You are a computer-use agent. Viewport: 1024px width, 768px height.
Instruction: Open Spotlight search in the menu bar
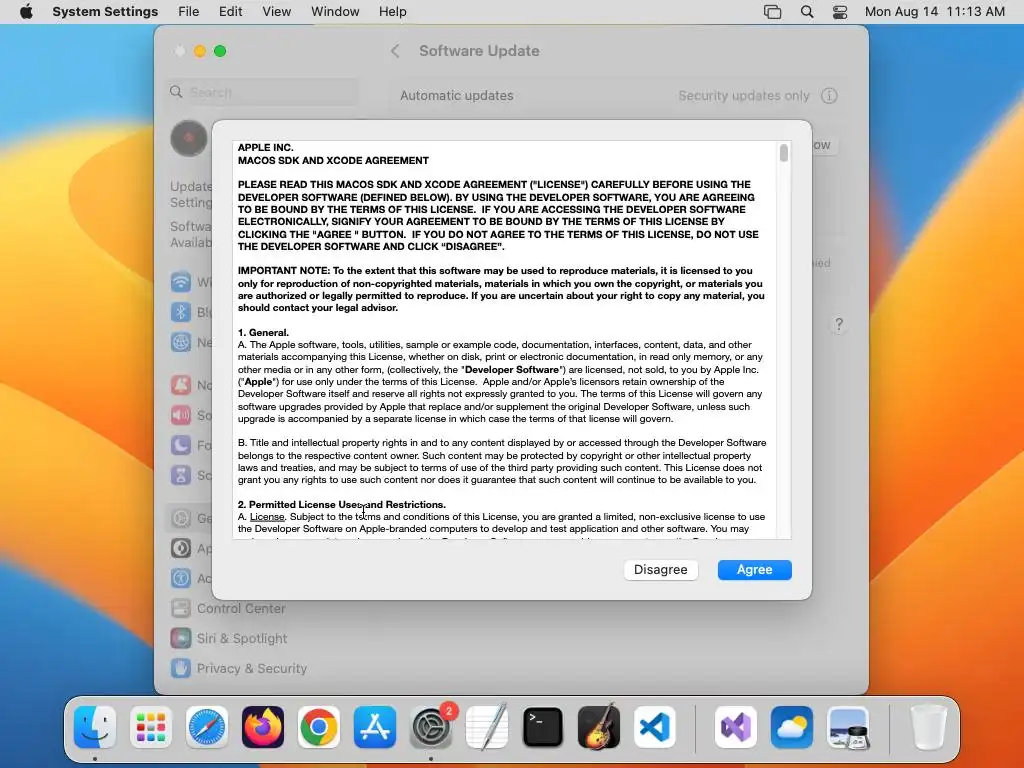coord(807,12)
